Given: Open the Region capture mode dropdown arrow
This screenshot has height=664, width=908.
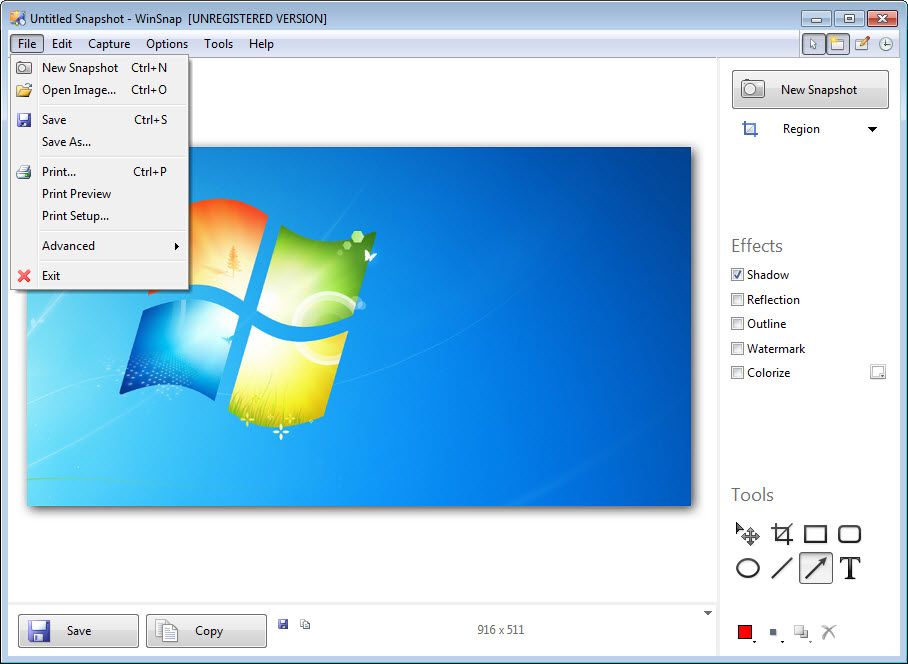Looking at the screenshot, I should 872,129.
